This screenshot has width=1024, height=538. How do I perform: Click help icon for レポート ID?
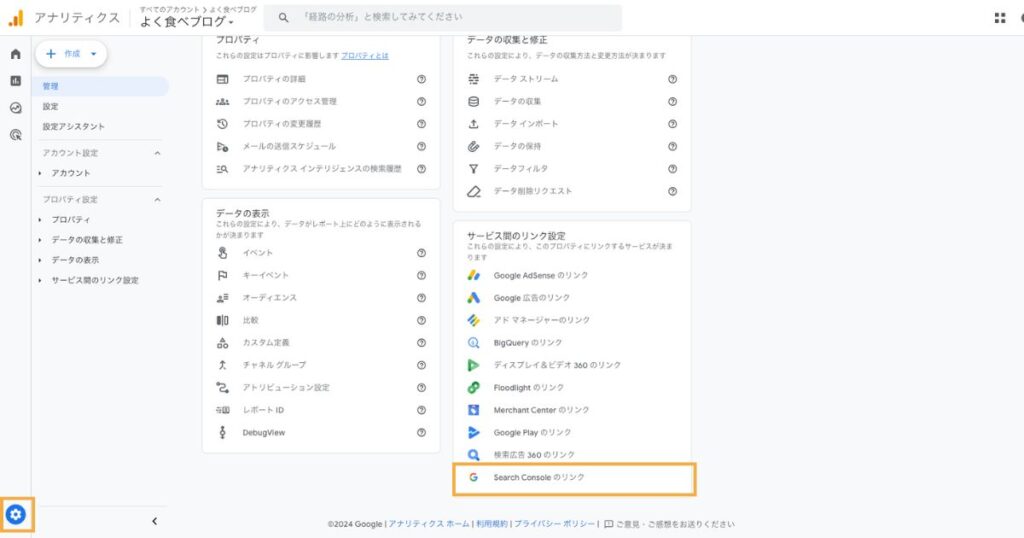tap(421, 410)
